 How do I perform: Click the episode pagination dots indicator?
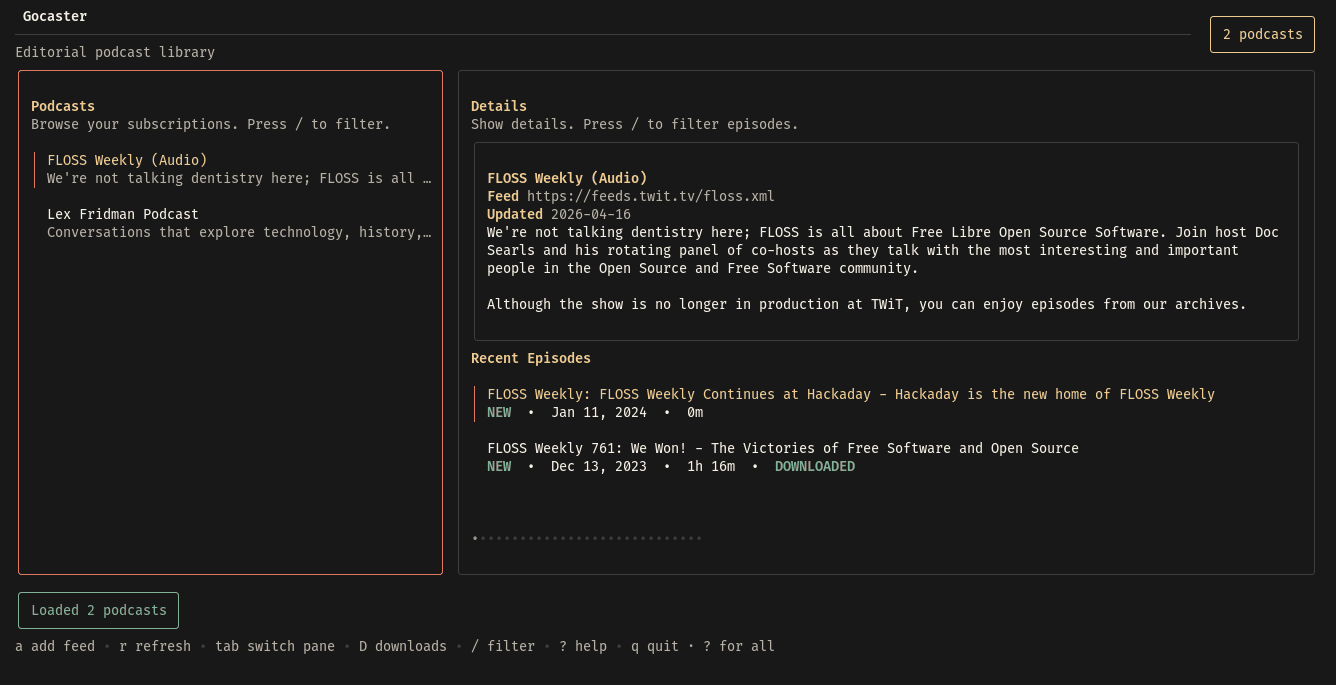click(587, 538)
